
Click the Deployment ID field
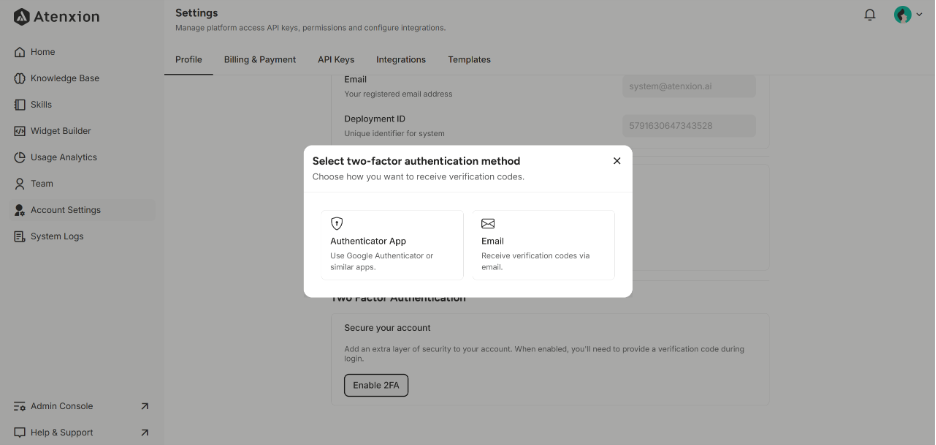tap(689, 126)
